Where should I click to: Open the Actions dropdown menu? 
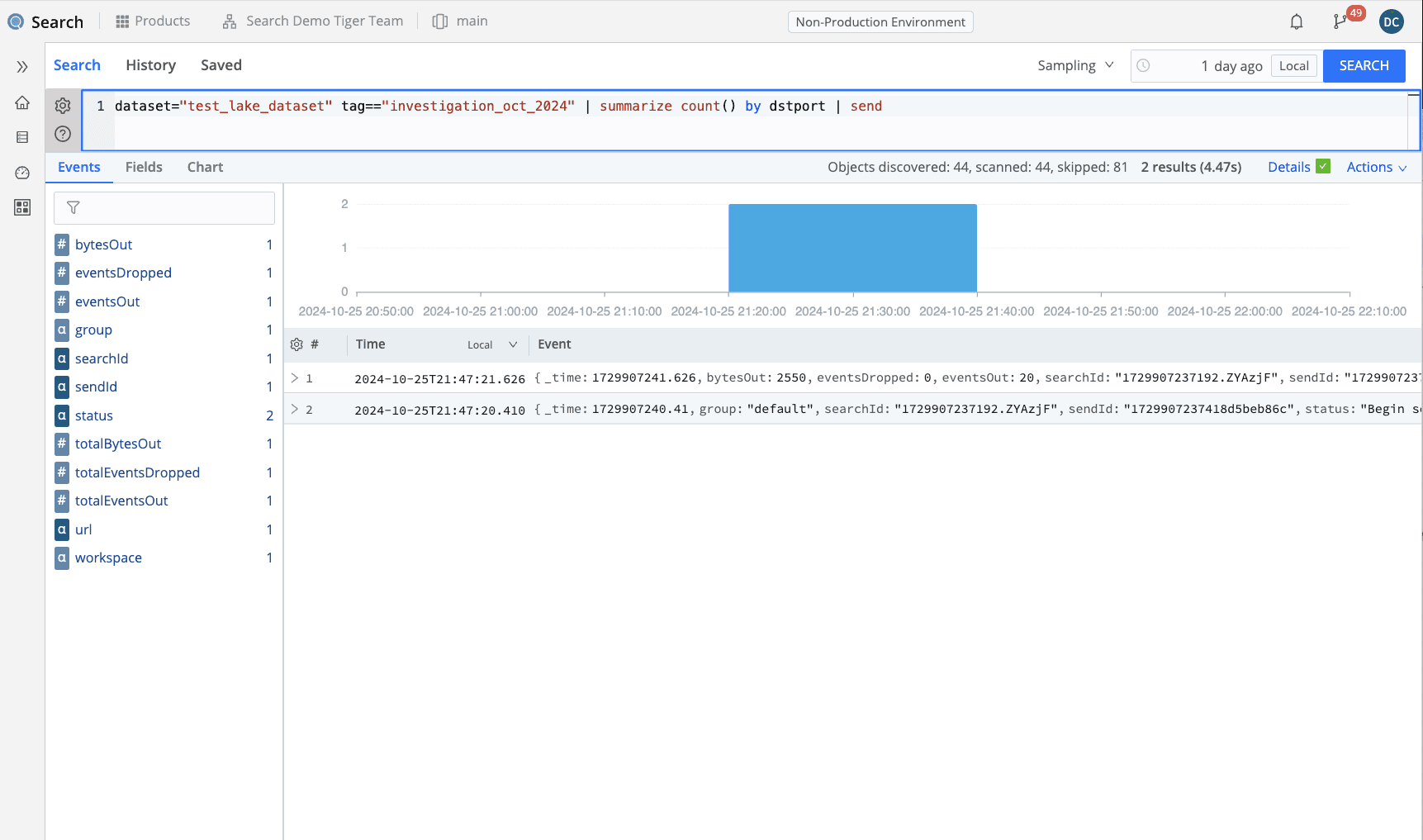click(x=1376, y=167)
